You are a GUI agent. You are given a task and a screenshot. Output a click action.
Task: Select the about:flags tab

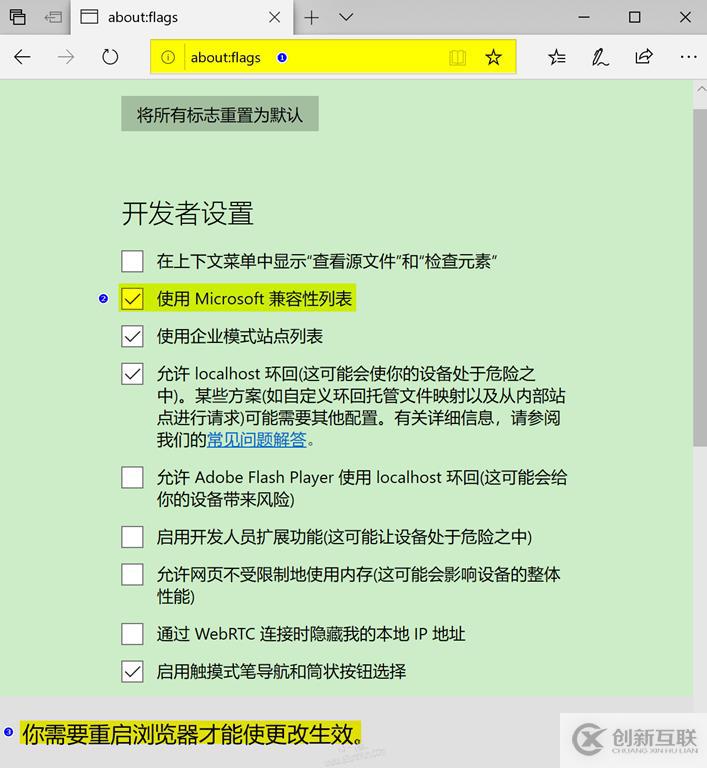coord(181,18)
